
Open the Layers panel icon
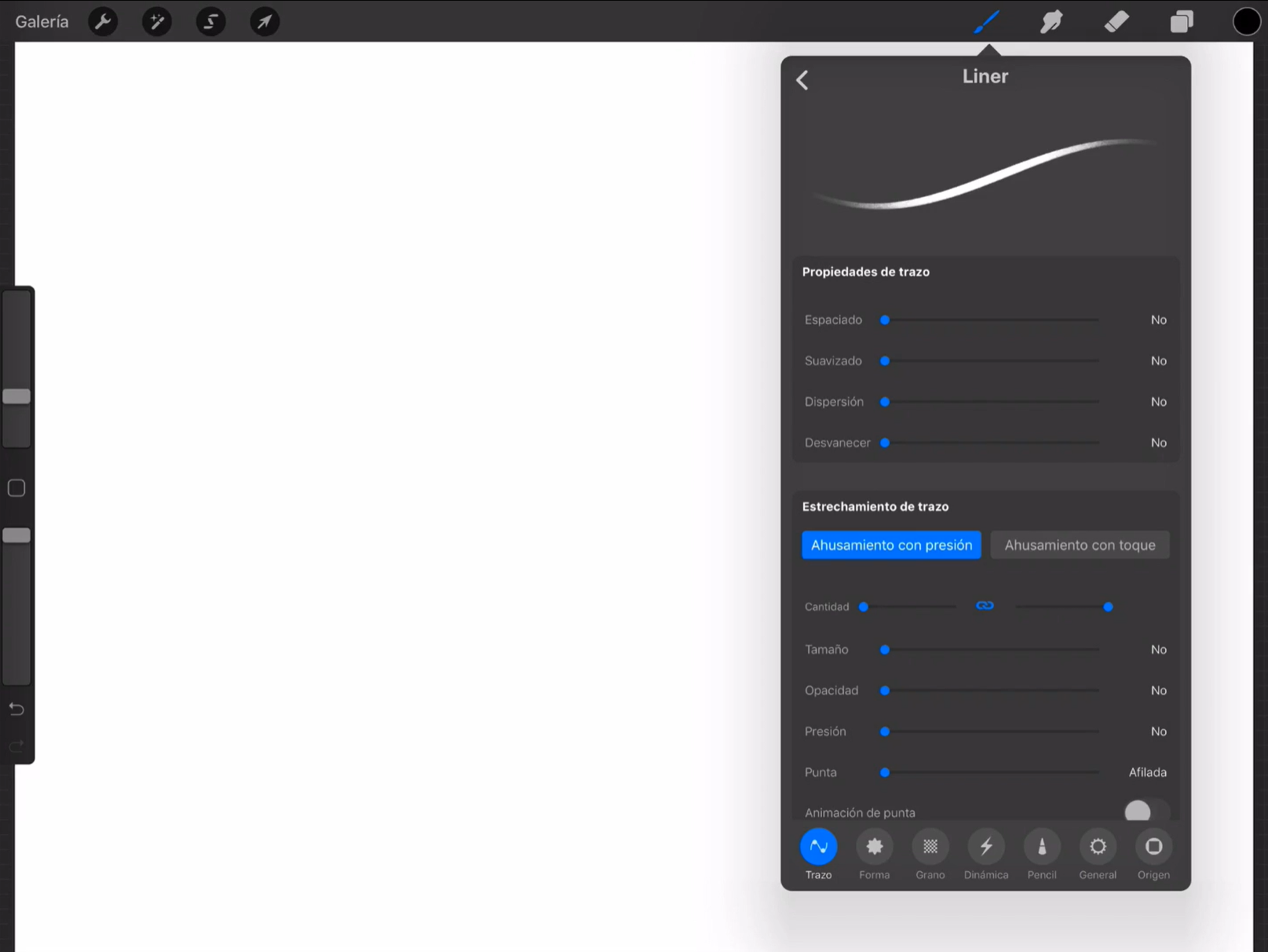click(1182, 21)
